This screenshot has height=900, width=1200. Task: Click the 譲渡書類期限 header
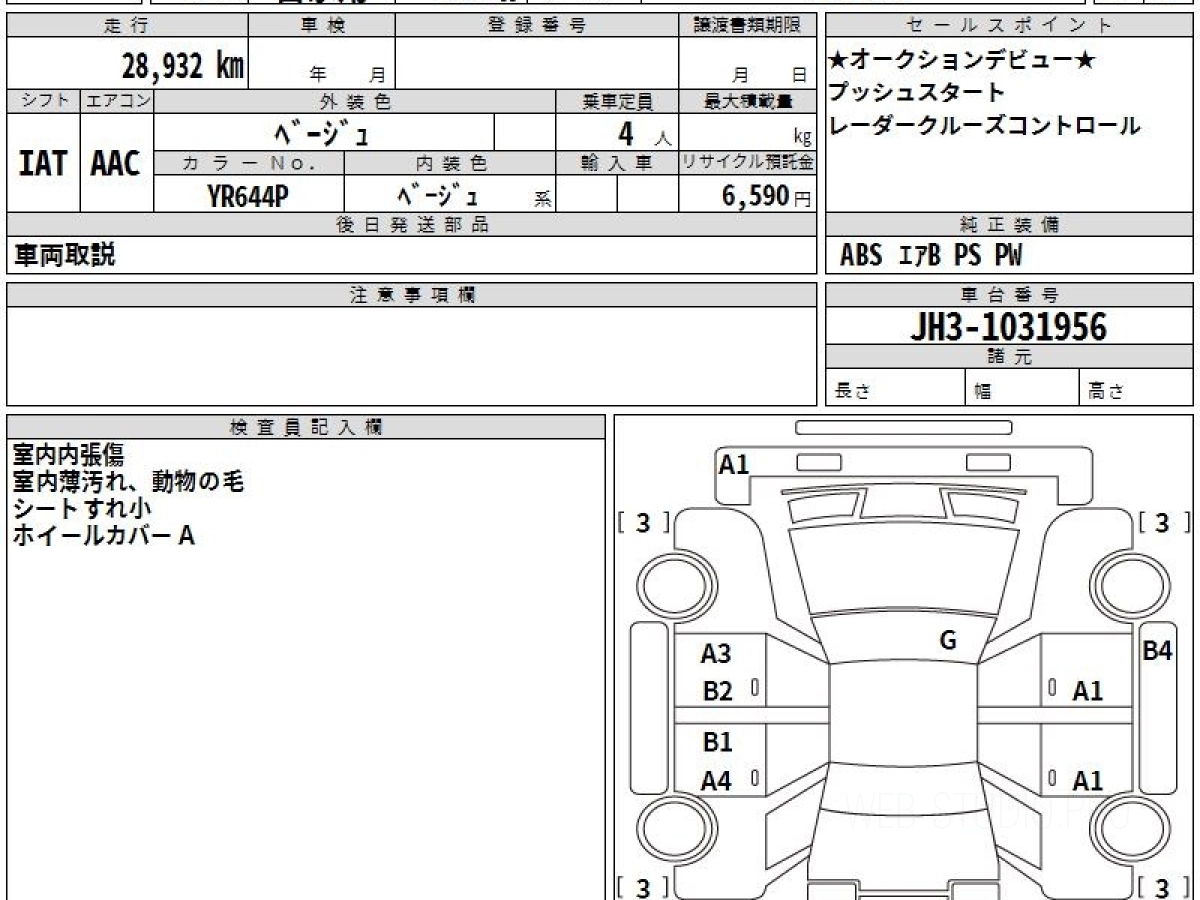747,26
